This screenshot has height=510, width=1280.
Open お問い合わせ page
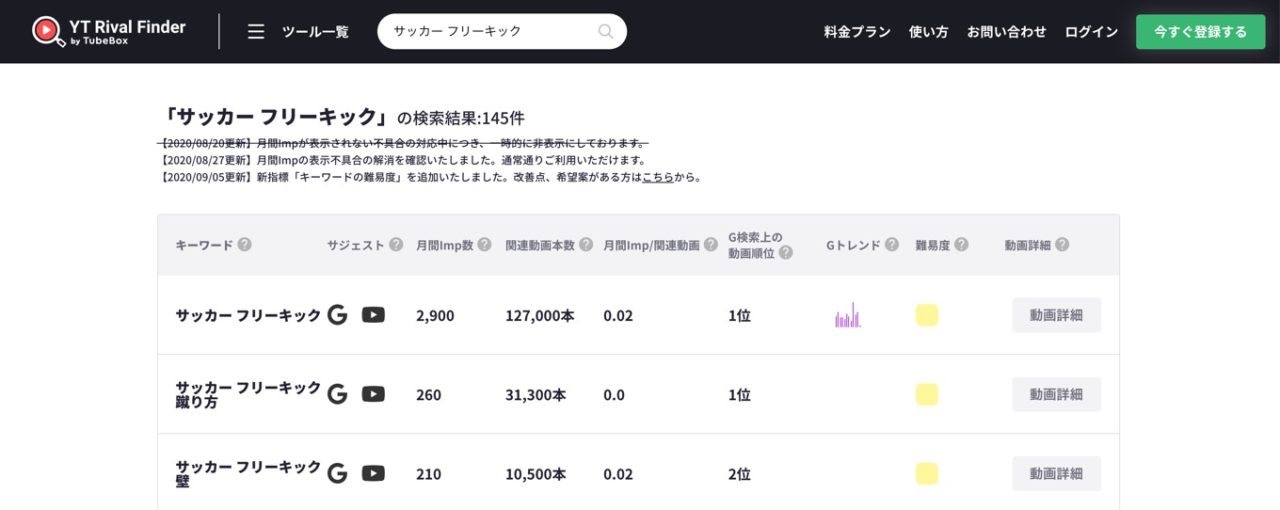(x=1006, y=32)
